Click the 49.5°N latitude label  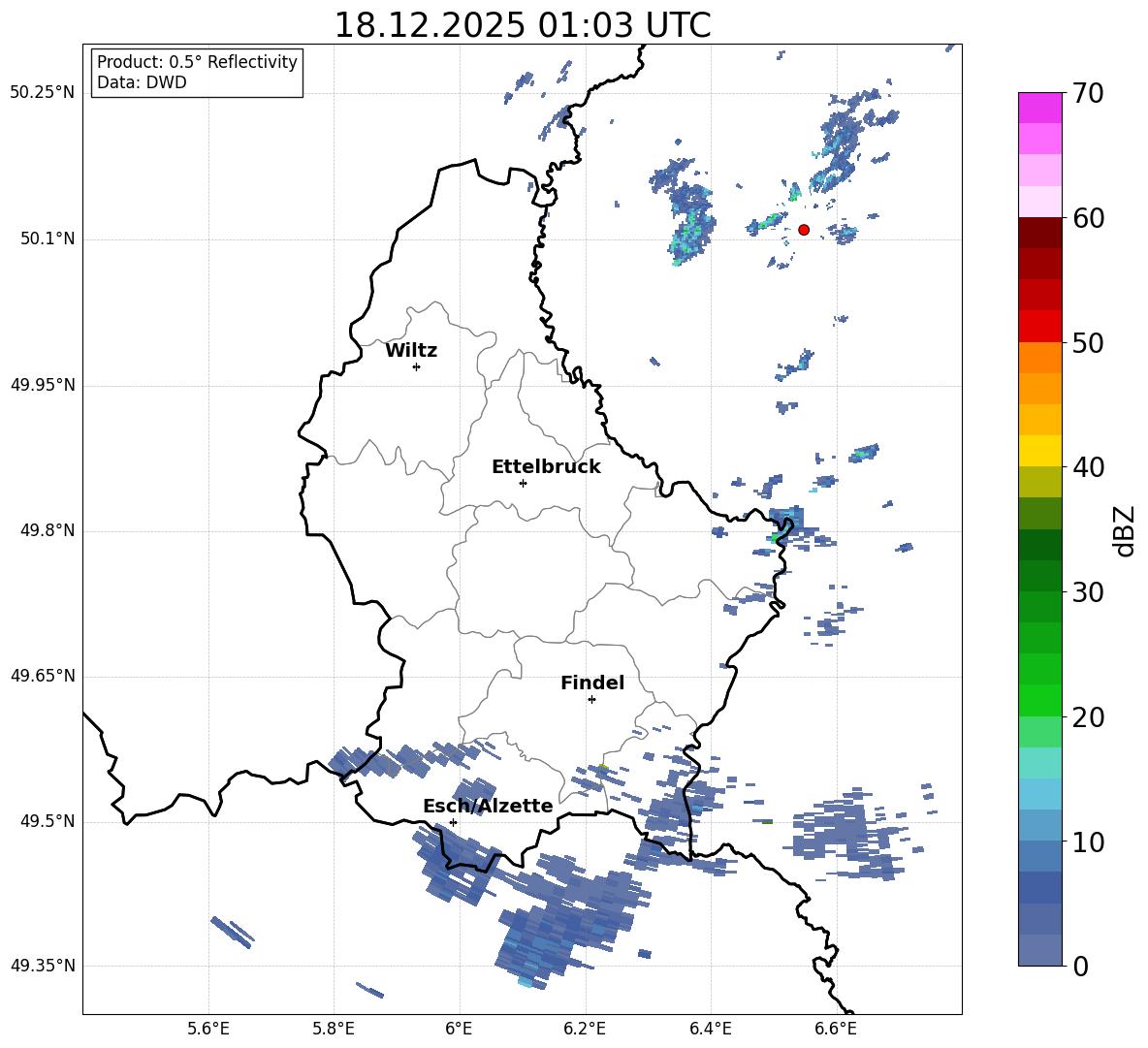[x=48, y=821]
